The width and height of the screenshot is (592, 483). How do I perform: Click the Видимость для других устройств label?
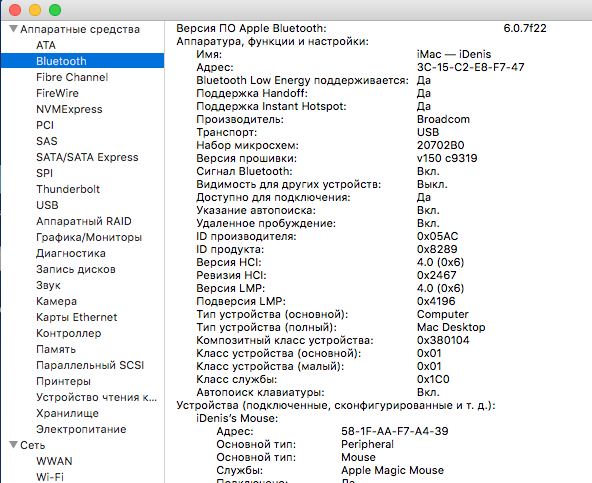[x=289, y=184]
